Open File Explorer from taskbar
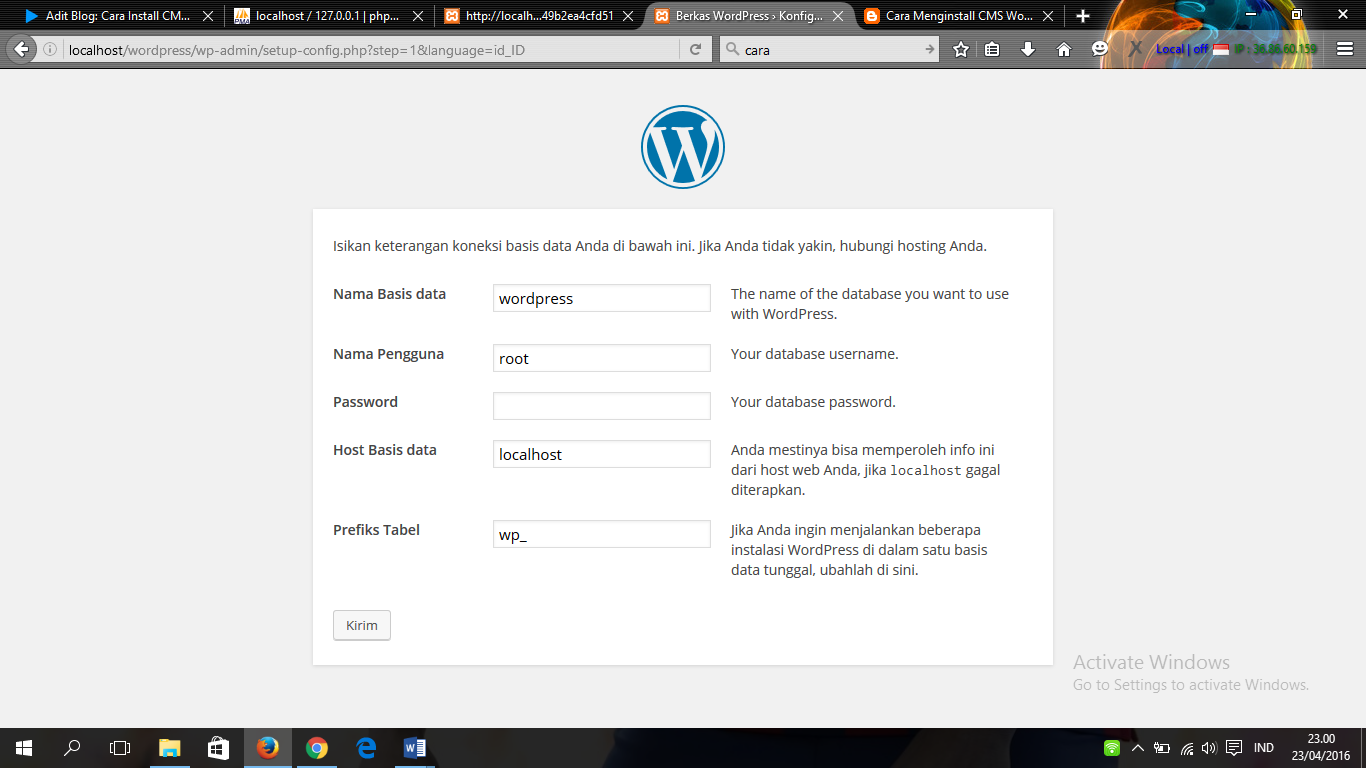Screen dimensions: 1366x768 click(170, 748)
